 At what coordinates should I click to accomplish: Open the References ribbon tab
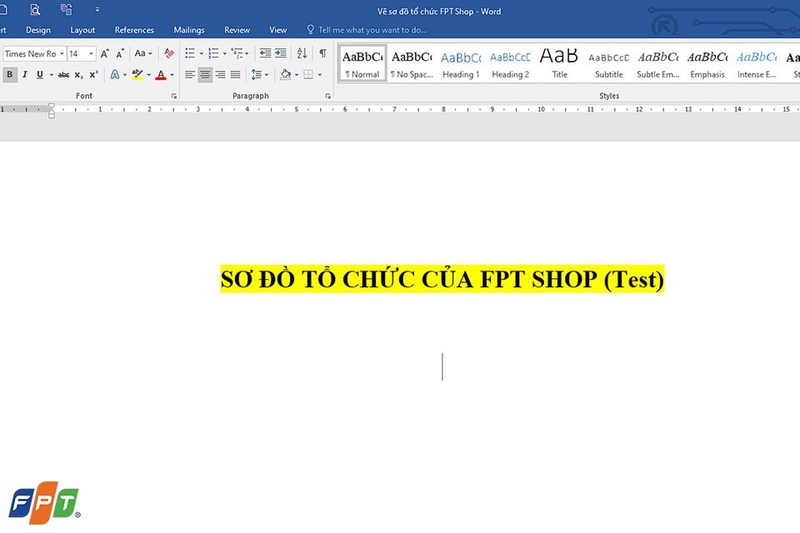tap(134, 30)
